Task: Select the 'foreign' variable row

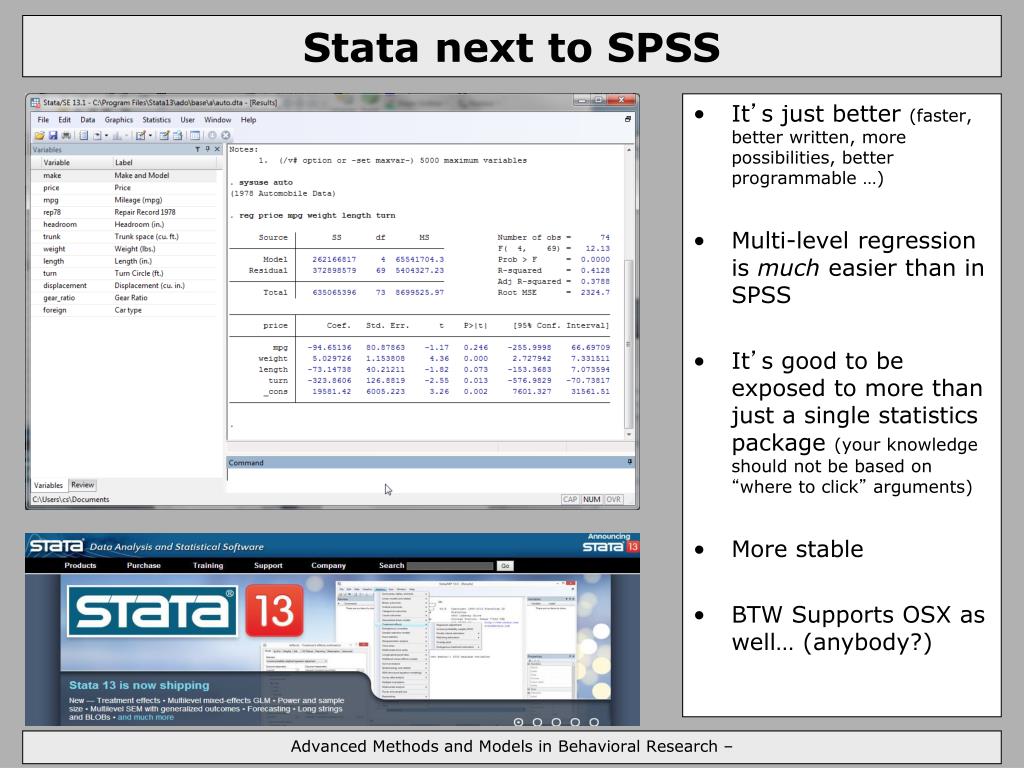Action: click(x=124, y=310)
